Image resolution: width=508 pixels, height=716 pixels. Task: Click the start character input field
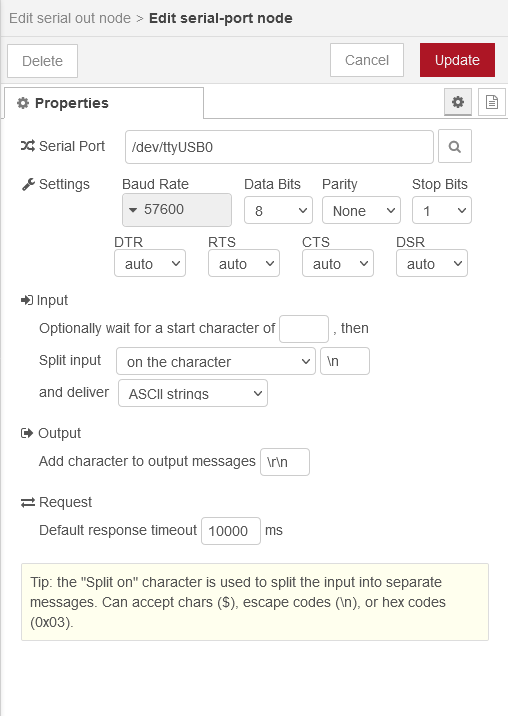click(304, 329)
